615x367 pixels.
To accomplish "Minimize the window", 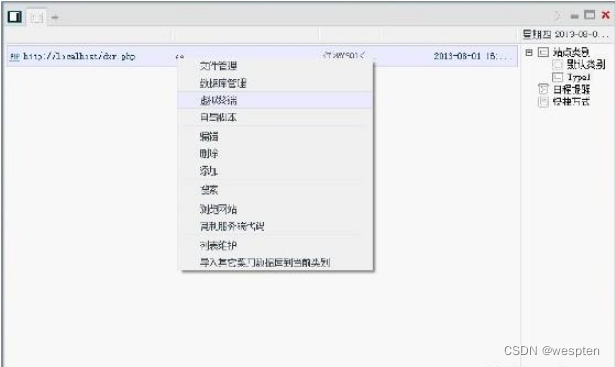I will 575,16.
